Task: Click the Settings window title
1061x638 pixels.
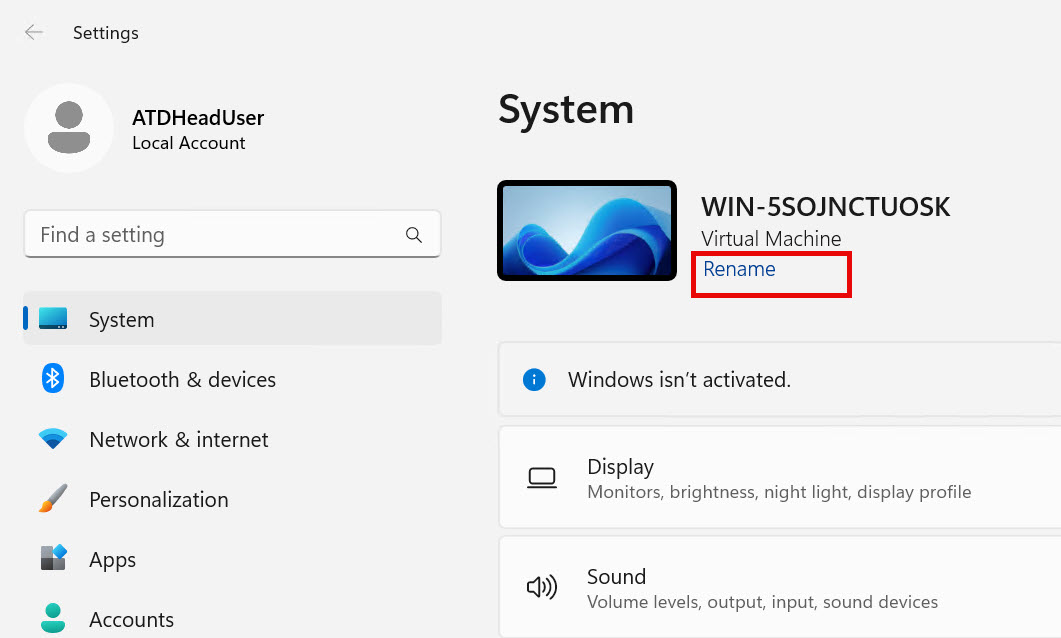Action: (x=106, y=32)
